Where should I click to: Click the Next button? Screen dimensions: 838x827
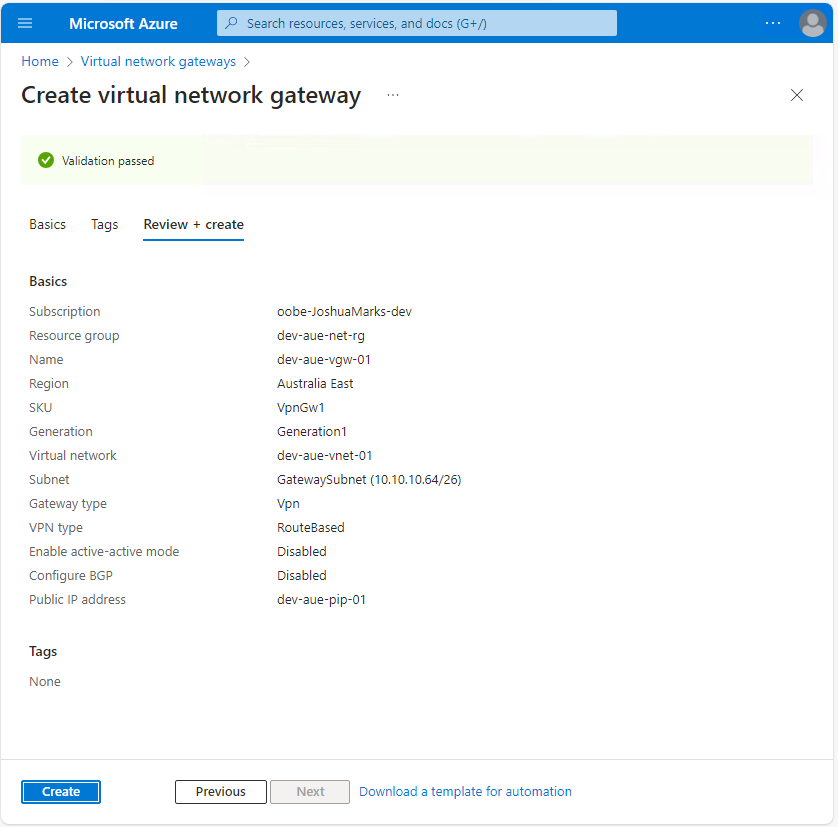(310, 791)
